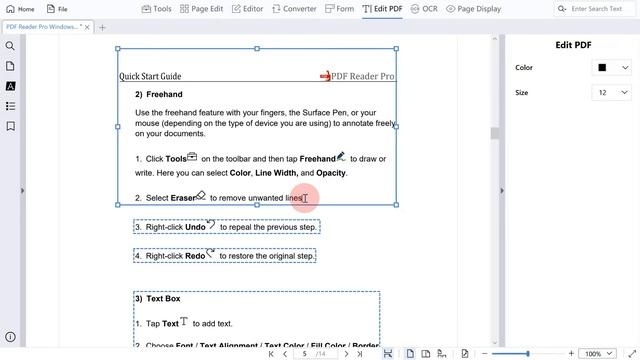The height and width of the screenshot is (360, 640).
Task: Go to the next page
Action: pyautogui.click(x=346, y=354)
